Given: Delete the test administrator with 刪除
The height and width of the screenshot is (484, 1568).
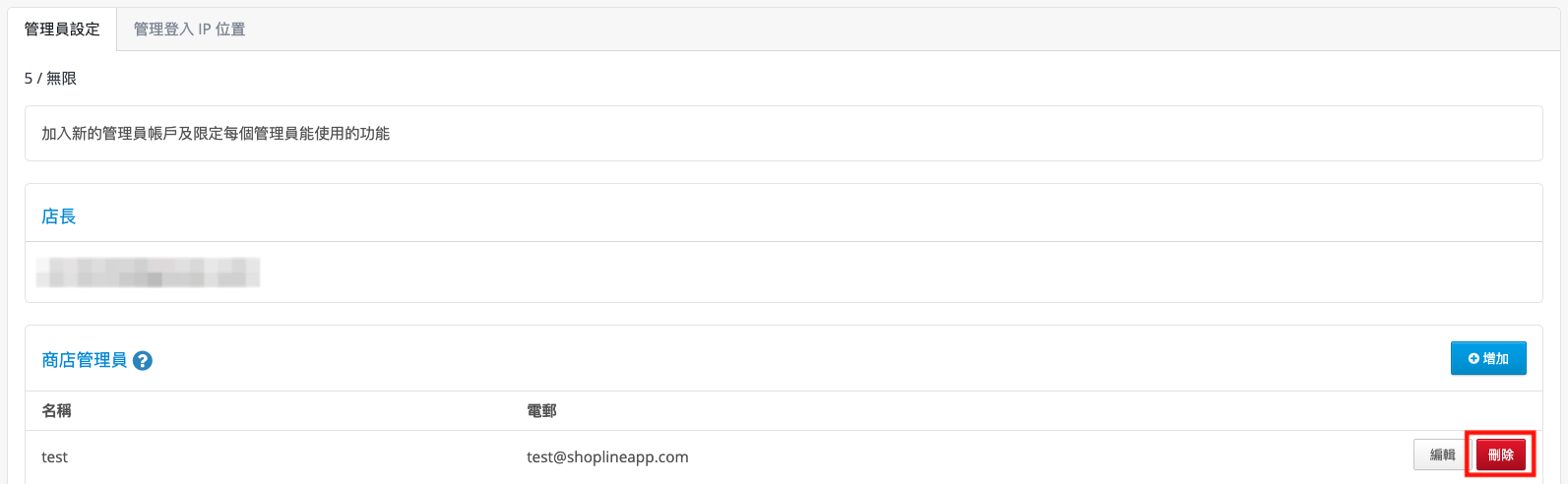Looking at the screenshot, I should click(x=1501, y=454).
